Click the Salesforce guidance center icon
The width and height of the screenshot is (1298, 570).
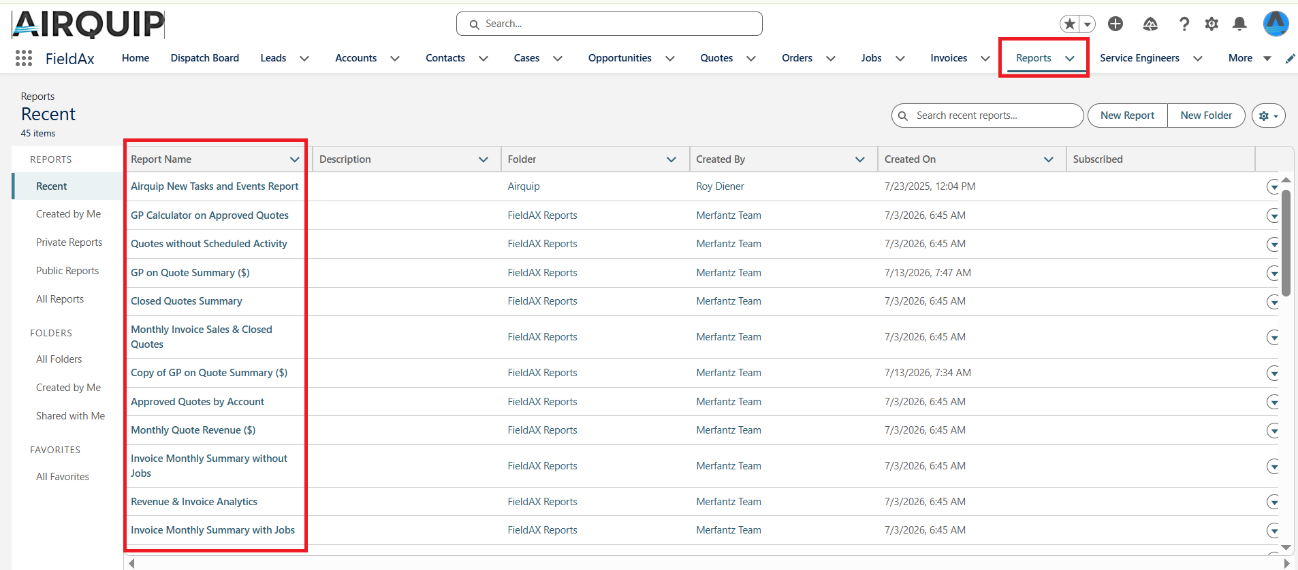coord(1150,24)
